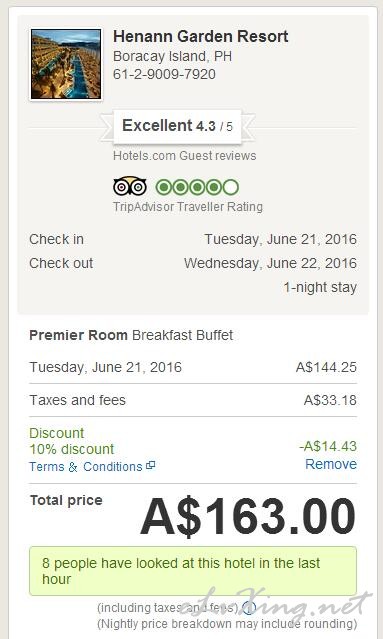Remove the 10% discount
This screenshot has height=639, width=383.
[x=331, y=464]
